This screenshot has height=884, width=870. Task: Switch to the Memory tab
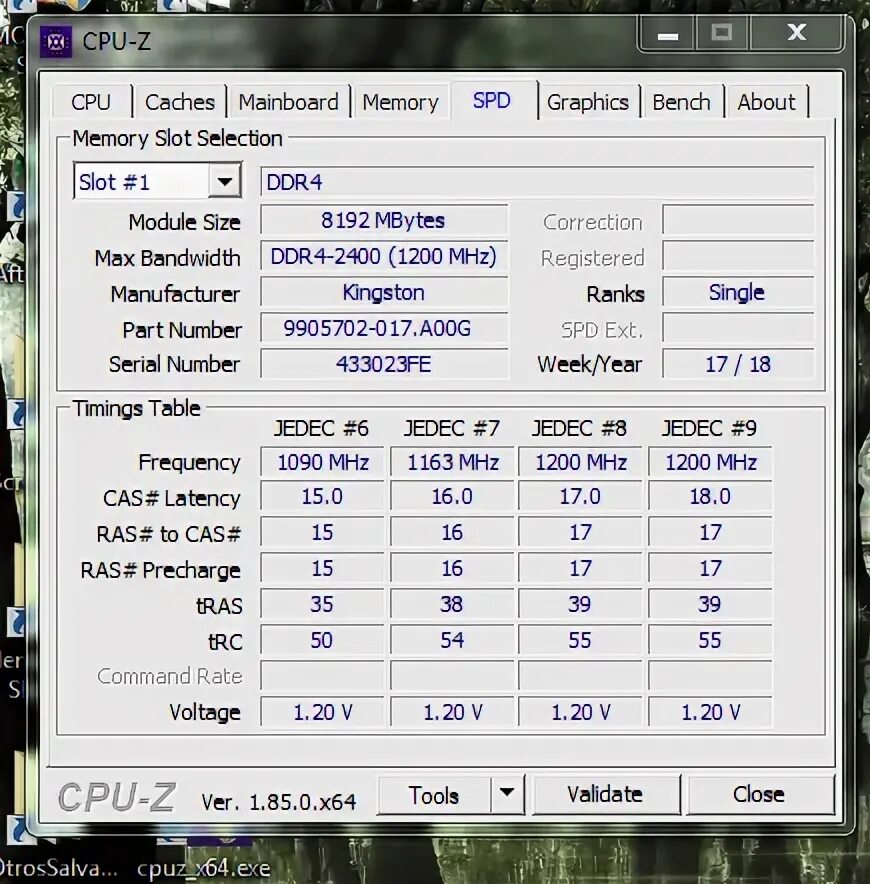(x=400, y=101)
